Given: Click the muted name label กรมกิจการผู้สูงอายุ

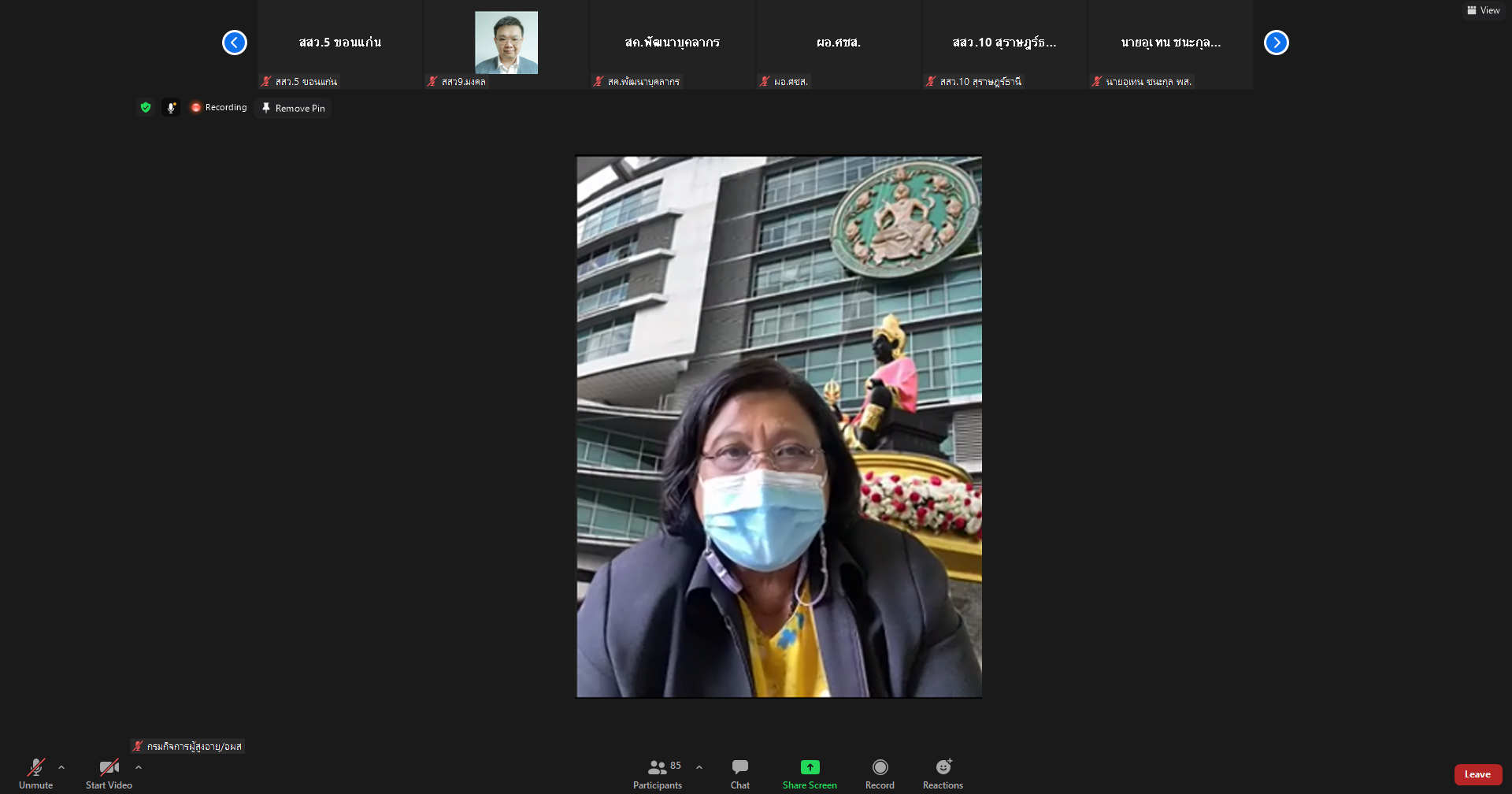Looking at the screenshot, I should coord(187,746).
